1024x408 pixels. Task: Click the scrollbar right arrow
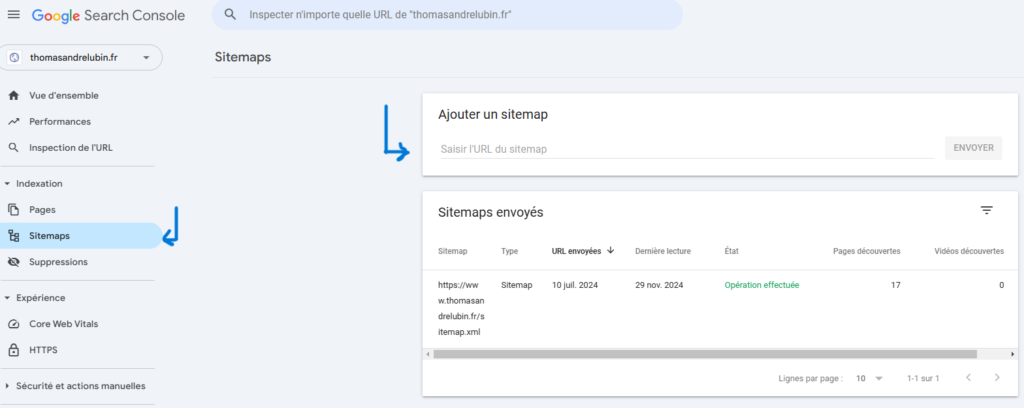point(1013,354)
